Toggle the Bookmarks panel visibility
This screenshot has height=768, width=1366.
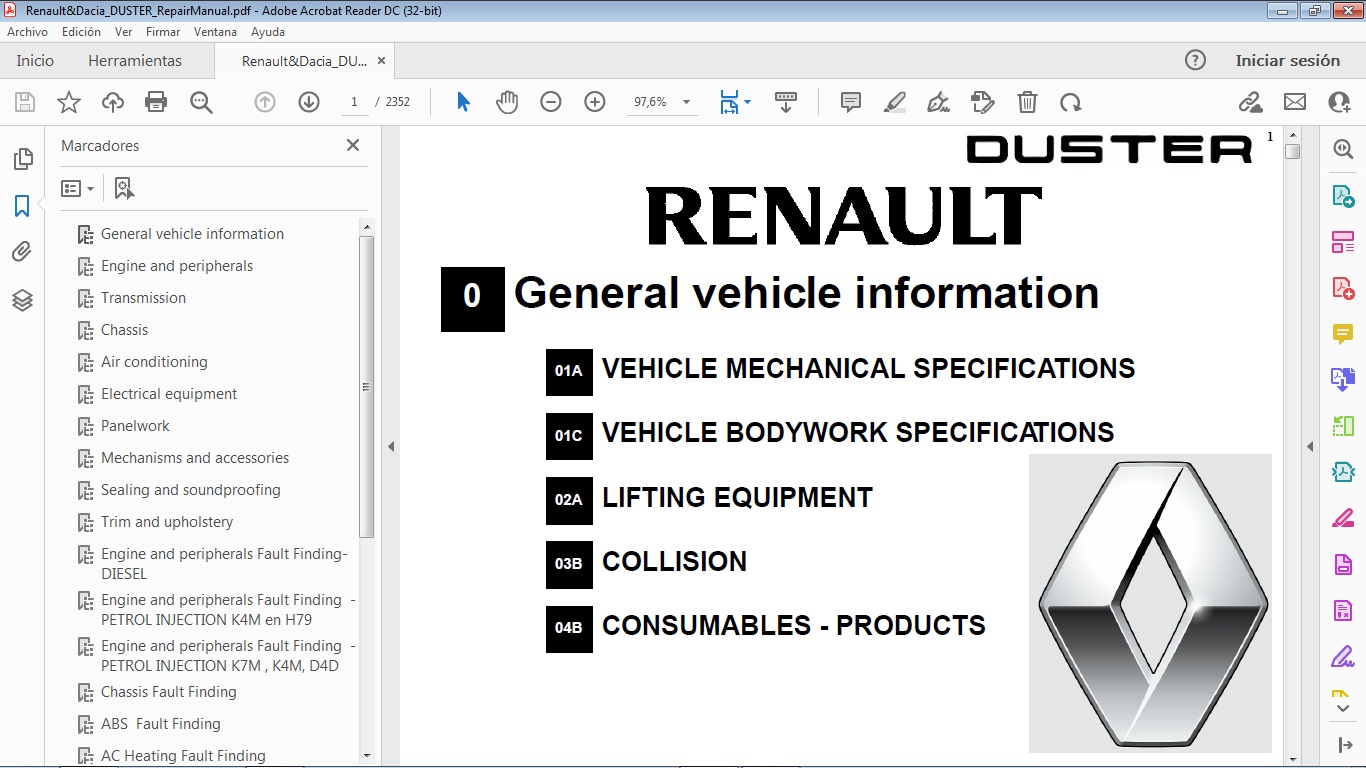[23, 206]
